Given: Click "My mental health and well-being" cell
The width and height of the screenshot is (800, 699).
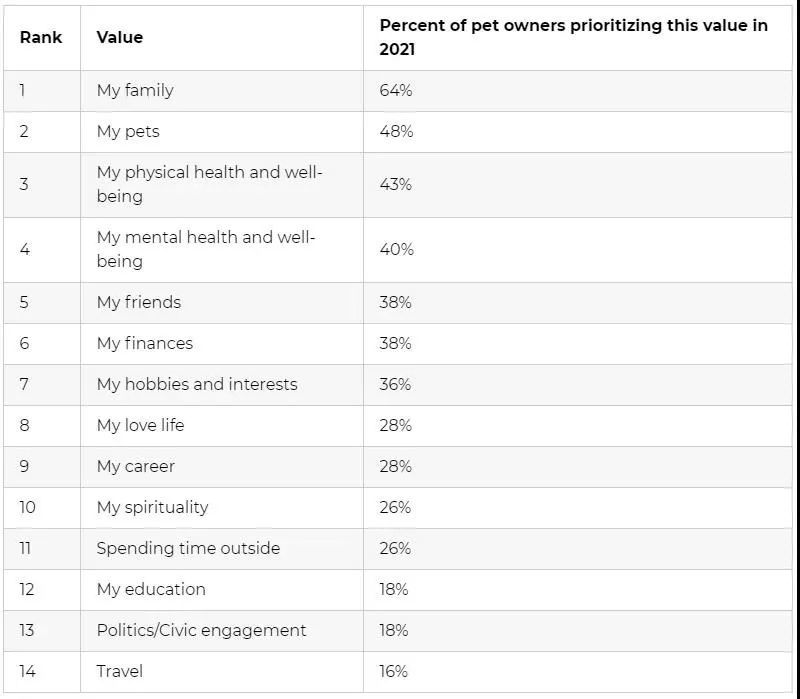Looking at the screenshot, I should click(205, 249).
